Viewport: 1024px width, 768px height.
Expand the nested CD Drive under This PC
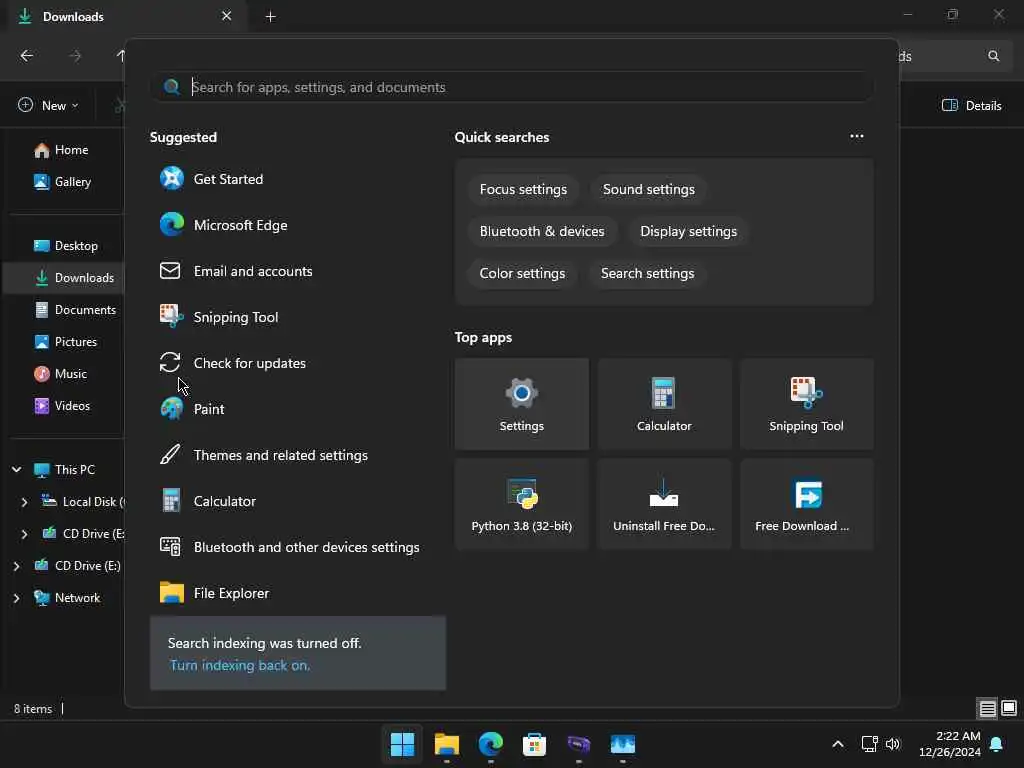[x=24, y=534]
